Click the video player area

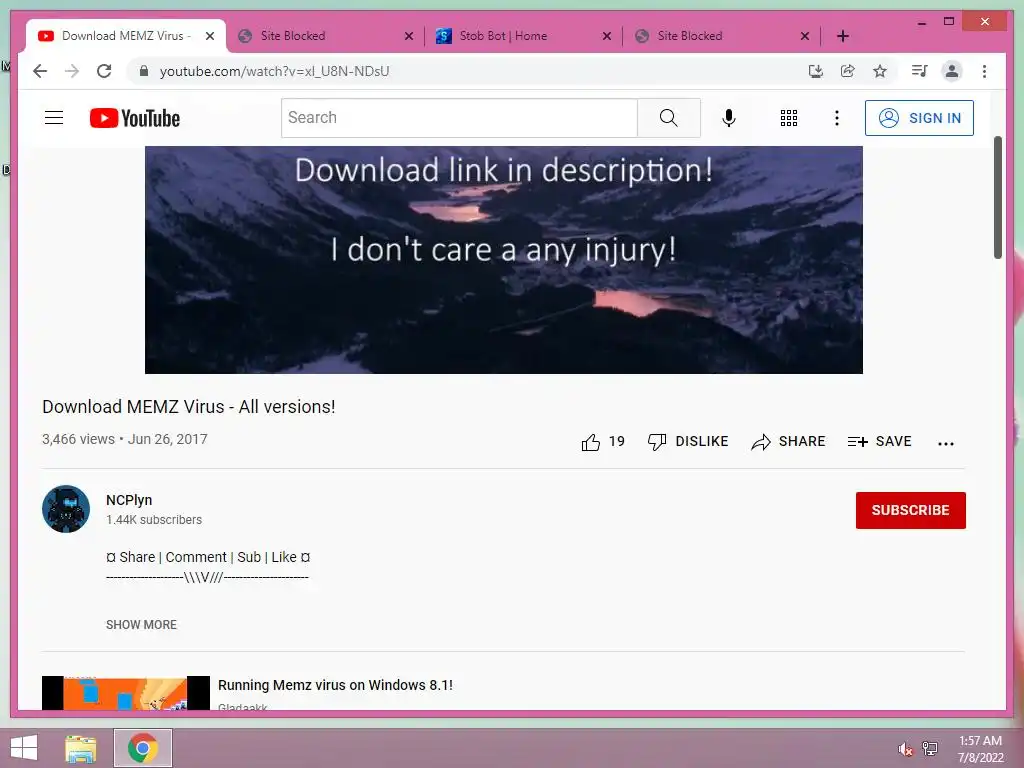[x=504, y=260]
